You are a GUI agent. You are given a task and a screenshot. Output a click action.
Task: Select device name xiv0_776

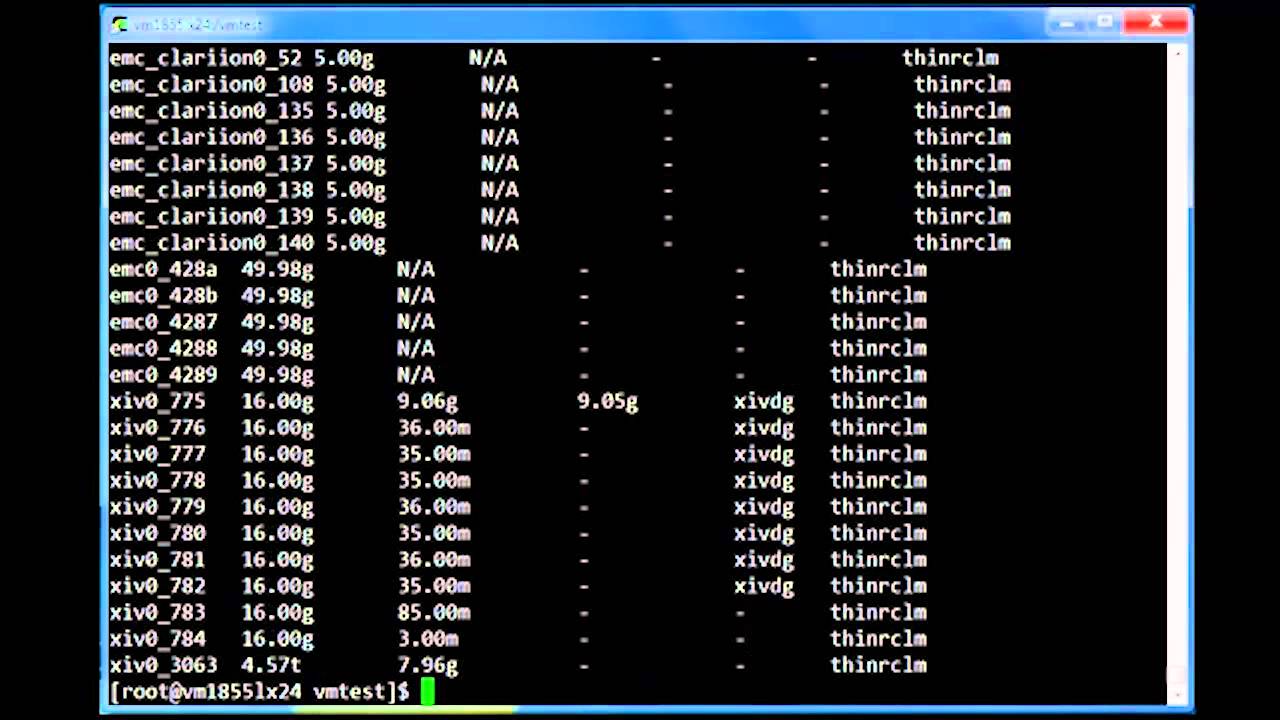[x=157, y=428]
